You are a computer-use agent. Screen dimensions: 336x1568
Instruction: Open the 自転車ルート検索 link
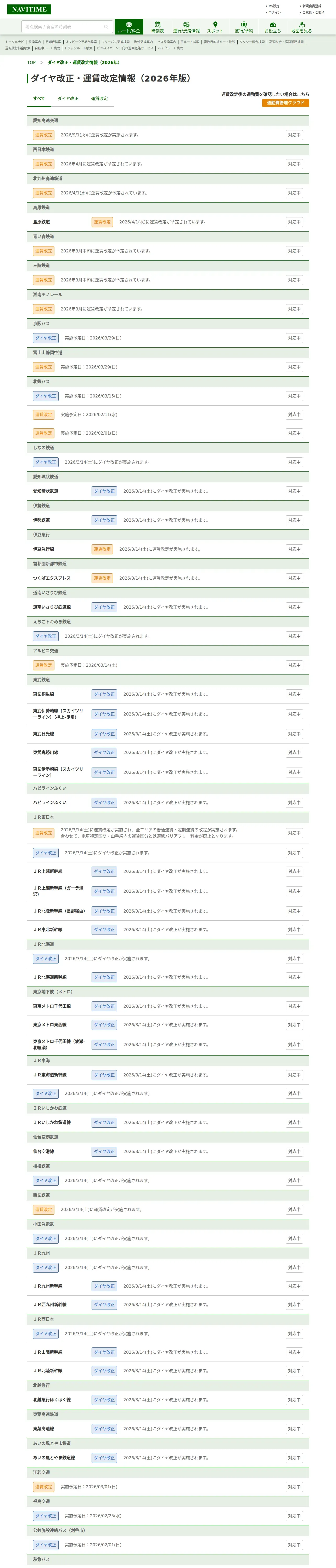click(x=47, y=48)
